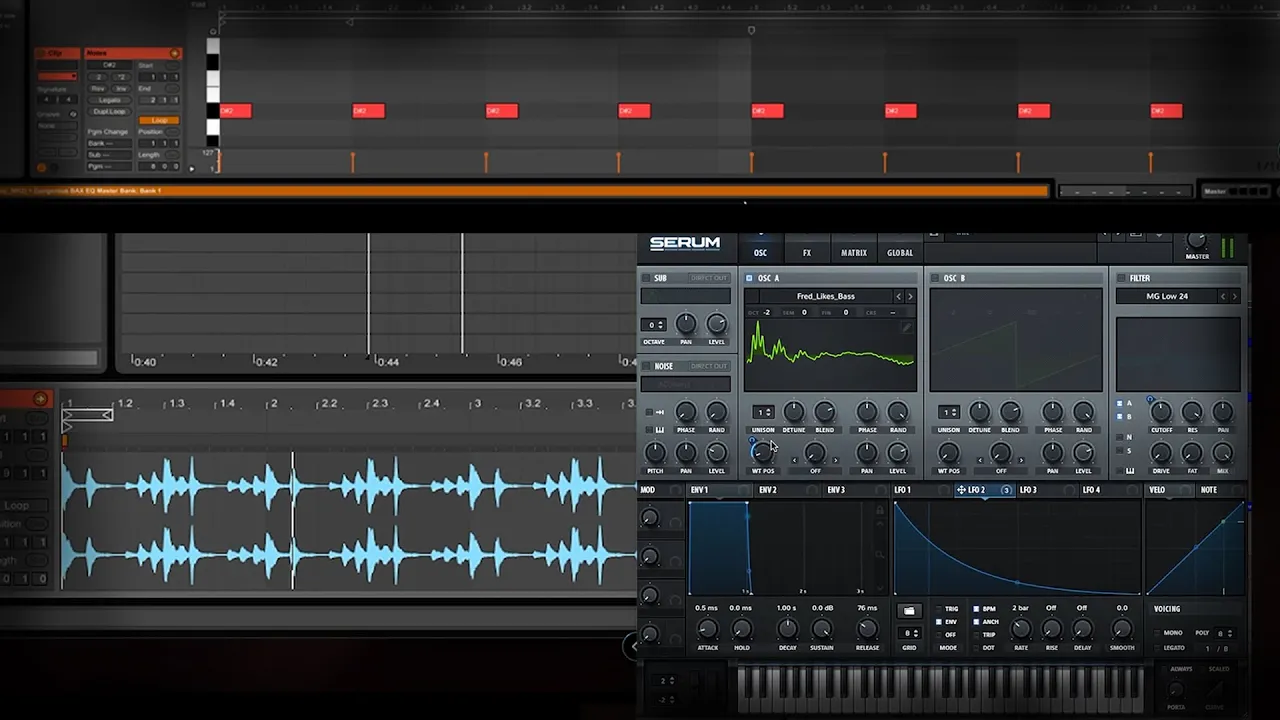
Task: Click the Notes box round header icon
Action: click(x=174, y=53)
